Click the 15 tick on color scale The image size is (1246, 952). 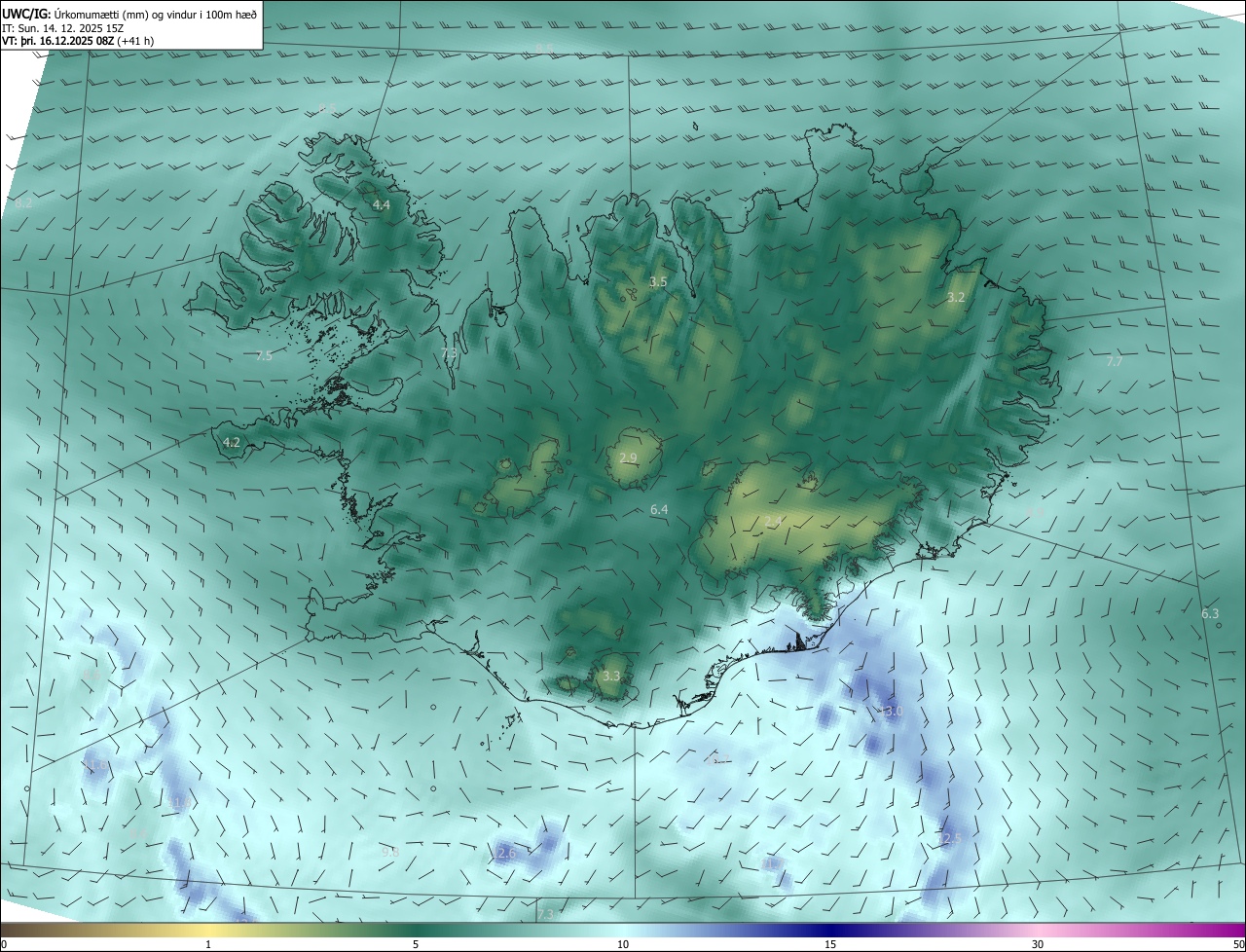[830, 944]
